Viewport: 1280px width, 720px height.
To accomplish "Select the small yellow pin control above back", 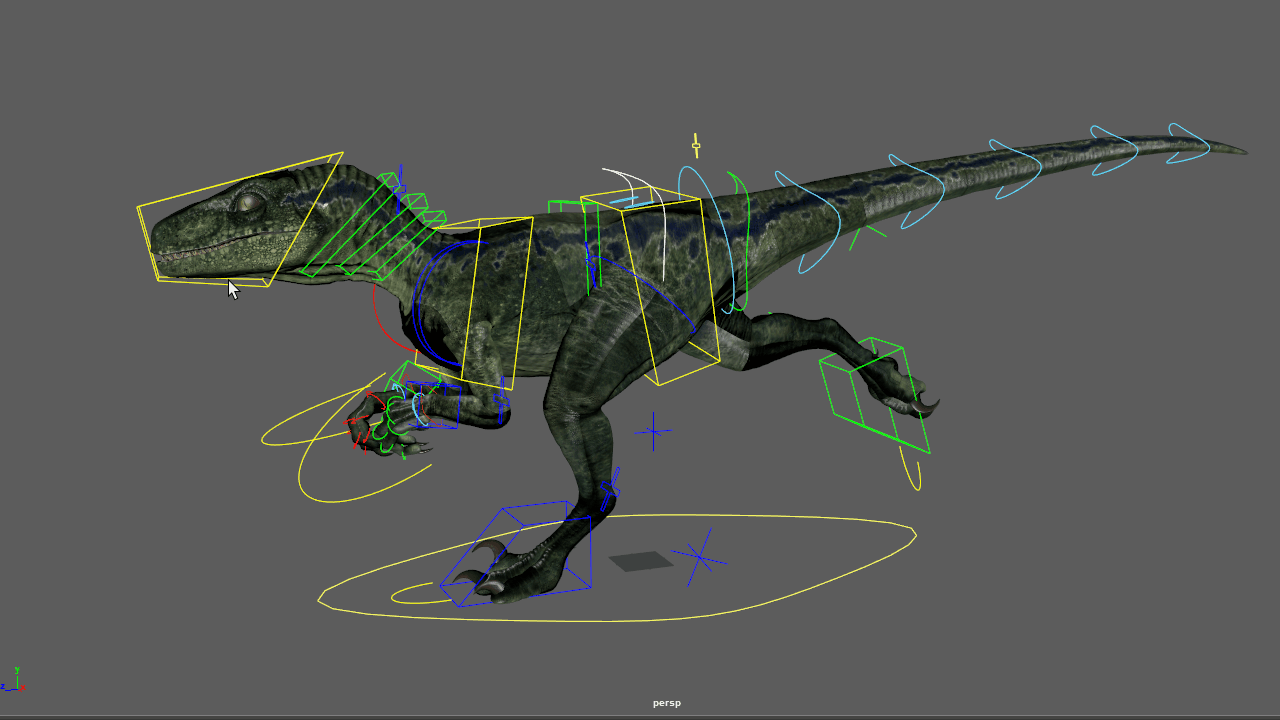I will click(696, 146).
